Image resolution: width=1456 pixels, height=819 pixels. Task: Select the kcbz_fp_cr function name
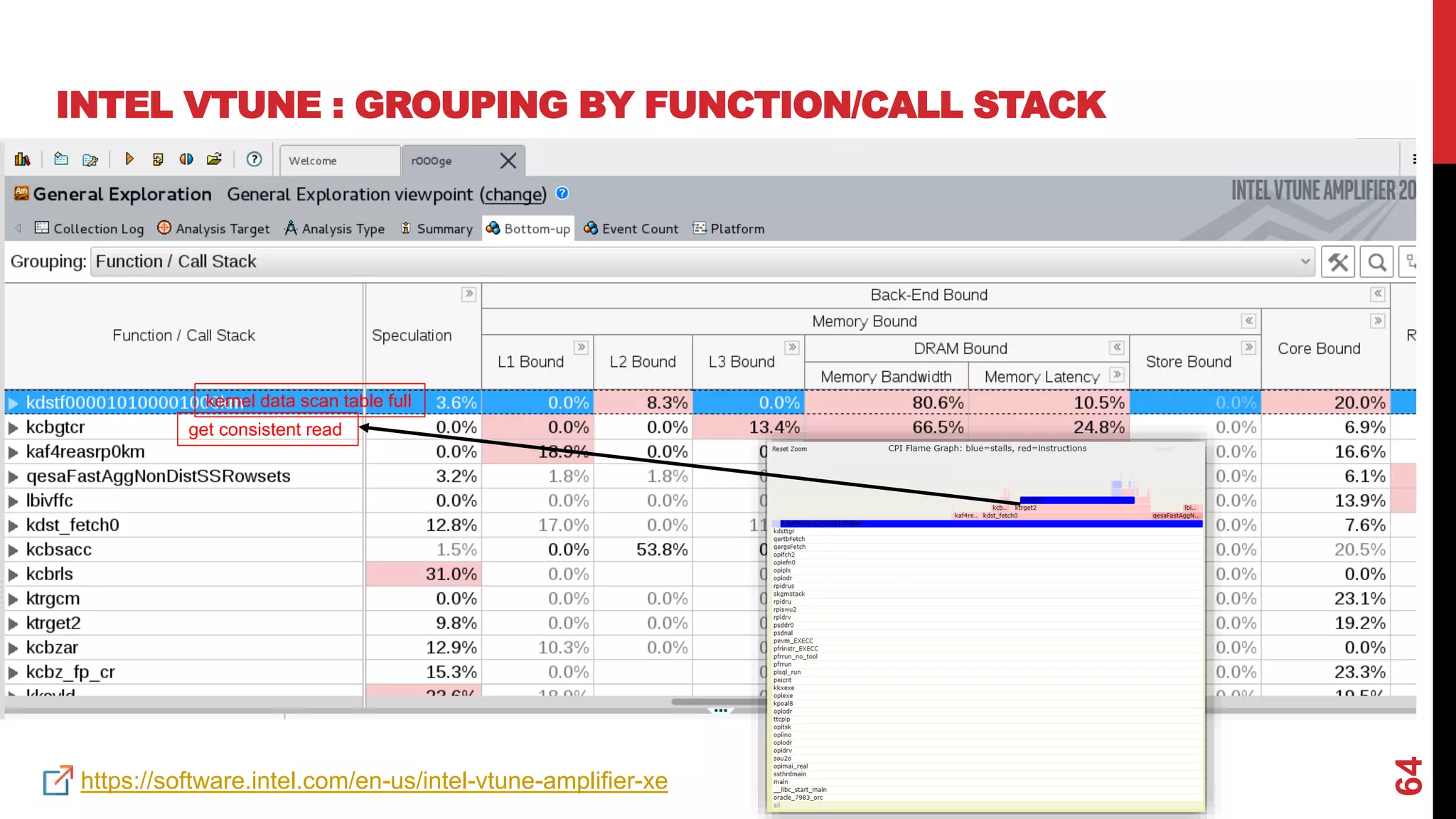[70, 672]
